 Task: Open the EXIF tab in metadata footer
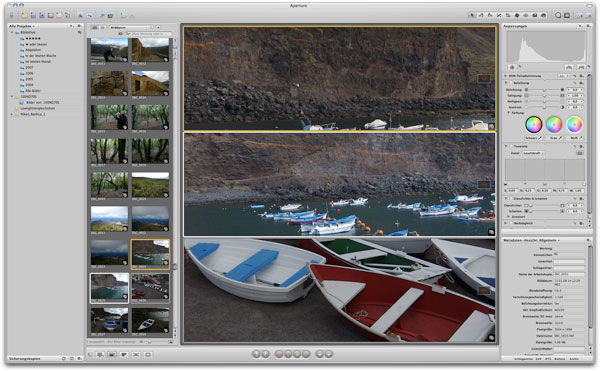538,359
